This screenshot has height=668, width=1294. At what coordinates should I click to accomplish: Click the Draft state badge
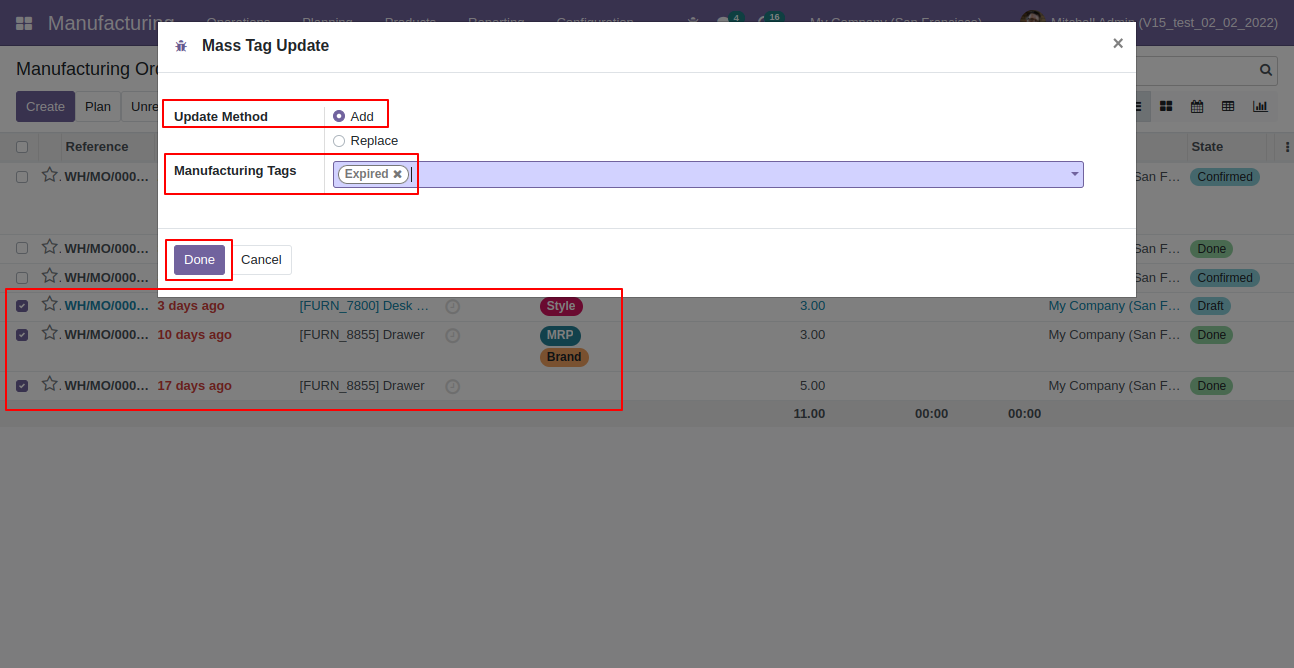coord(1210,306)
